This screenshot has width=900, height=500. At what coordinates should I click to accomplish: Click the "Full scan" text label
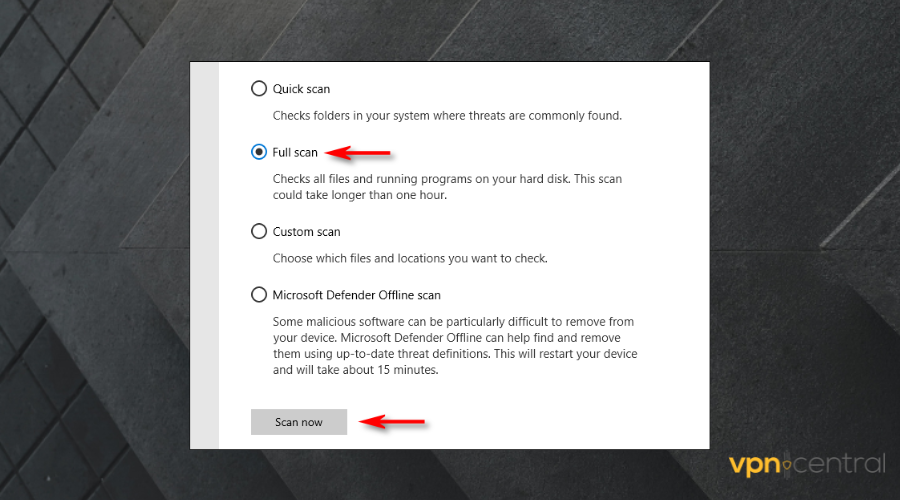295,152
